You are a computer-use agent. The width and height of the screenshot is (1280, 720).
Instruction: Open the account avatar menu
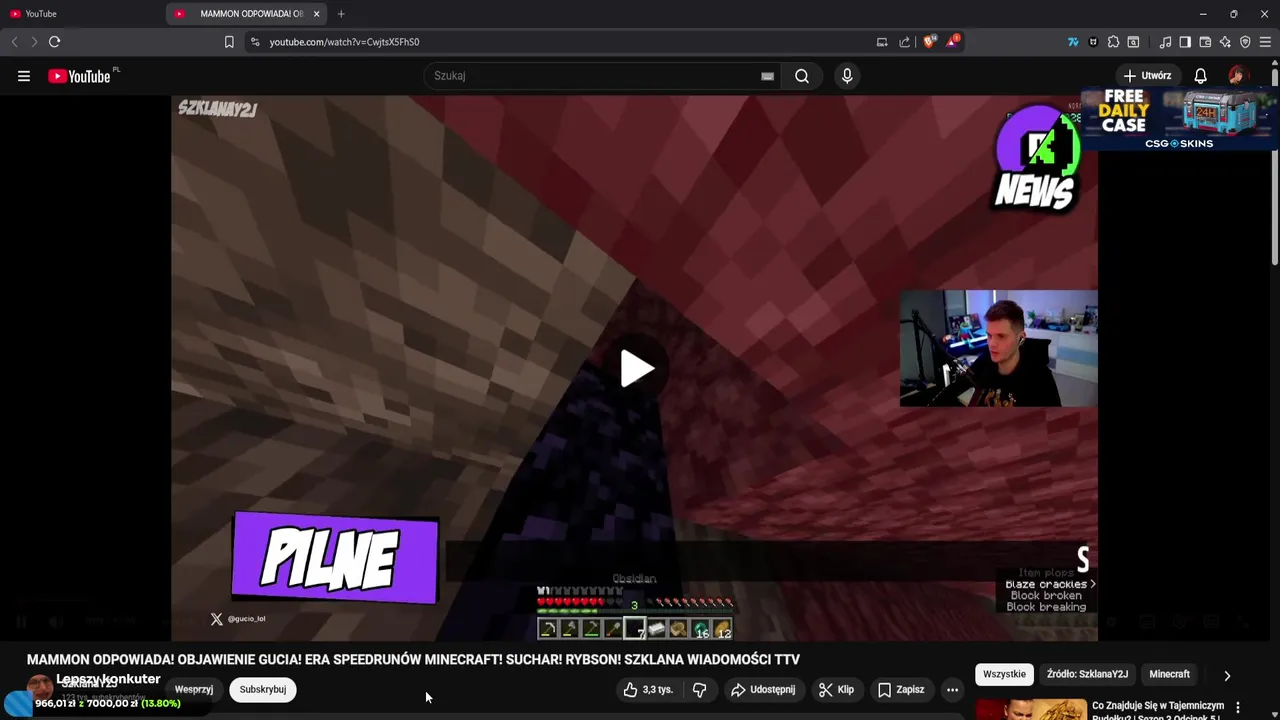coord(1237,76)
